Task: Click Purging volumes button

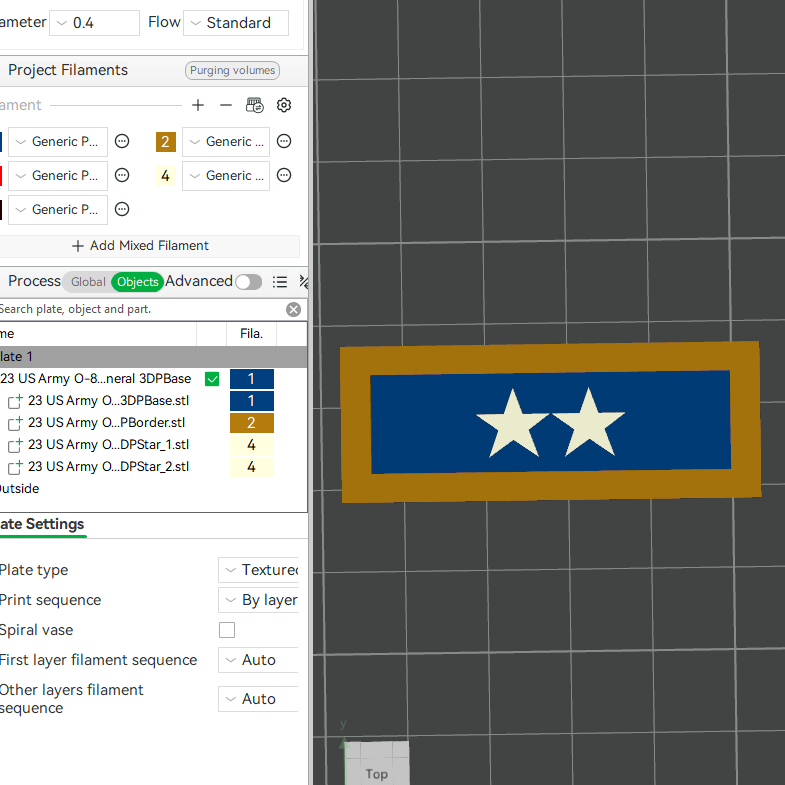Action: click(232, 71)
